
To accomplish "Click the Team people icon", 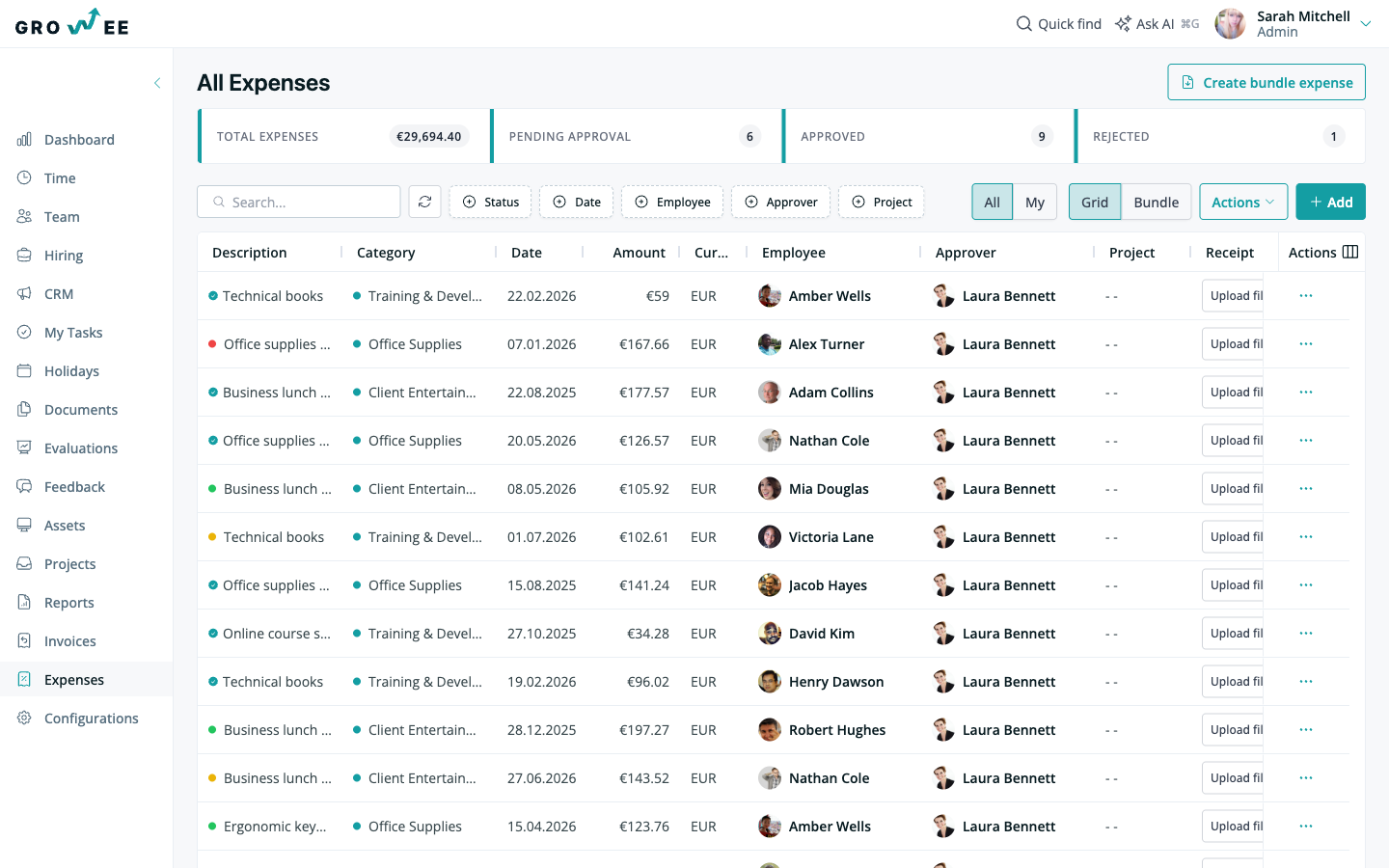I will coord(24,217).
